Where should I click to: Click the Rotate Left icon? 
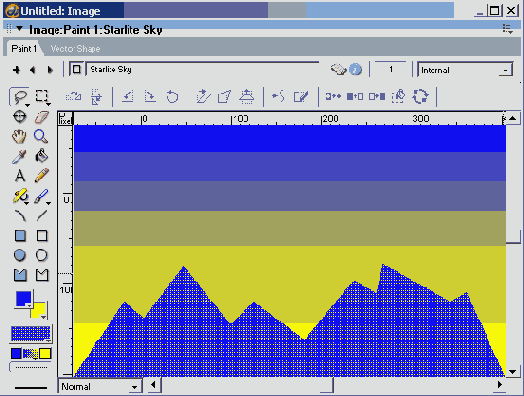pos(128,97)
